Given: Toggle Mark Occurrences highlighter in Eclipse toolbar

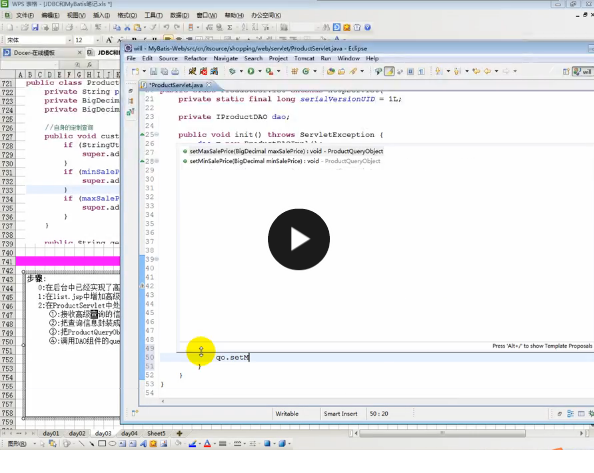Looking at the screenshot, I should [x=389, y=71].
